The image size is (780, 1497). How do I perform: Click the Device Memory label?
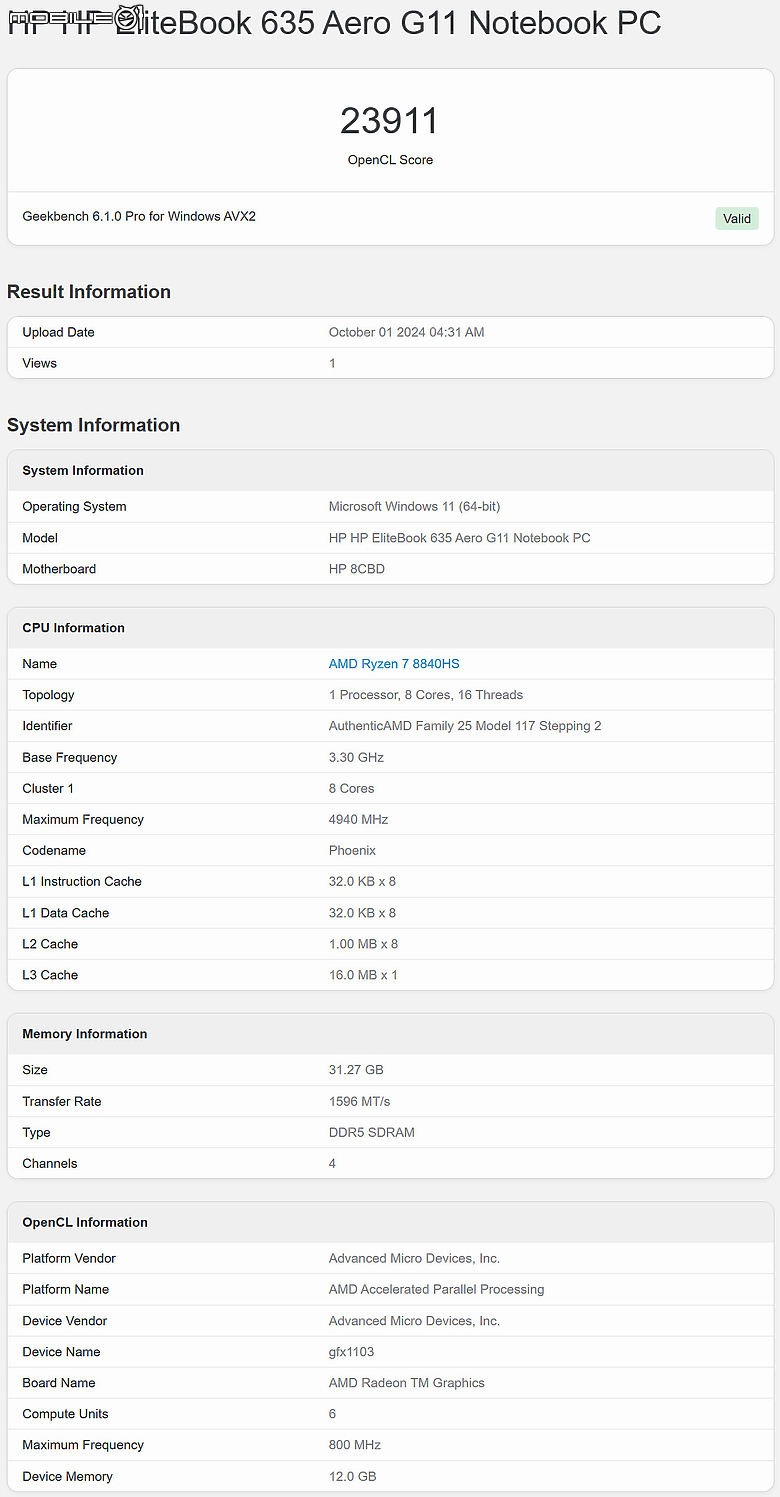tap(67, 1477)
